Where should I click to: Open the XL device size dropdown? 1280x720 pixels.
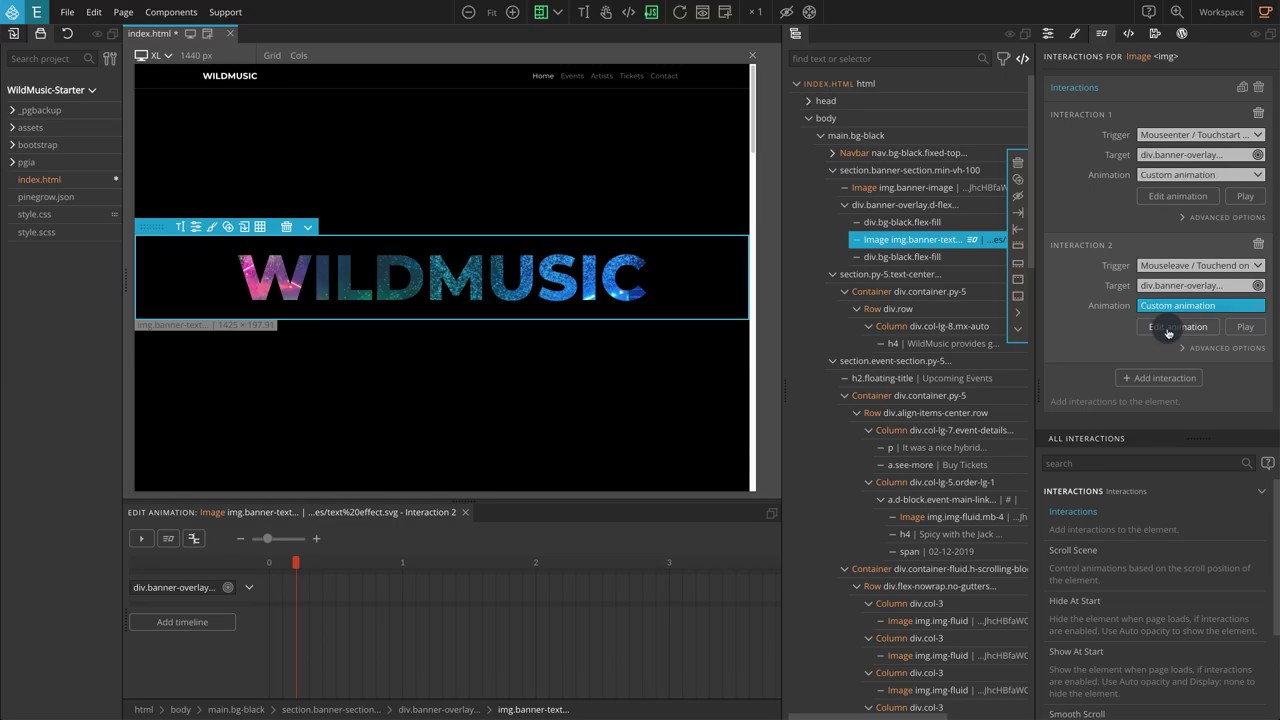click(x=154, y=56)
